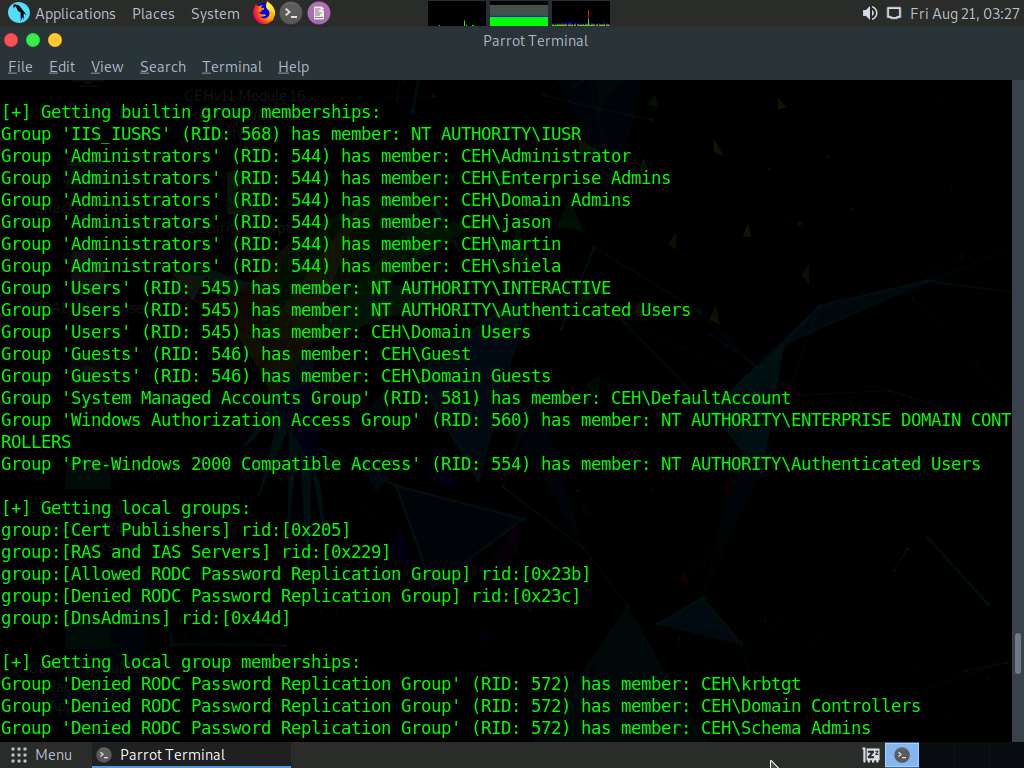1024x768 pixels.
Task: Click 'CEH\Domain Users' text
Action: pyautogui.click(x=451, y=332)
